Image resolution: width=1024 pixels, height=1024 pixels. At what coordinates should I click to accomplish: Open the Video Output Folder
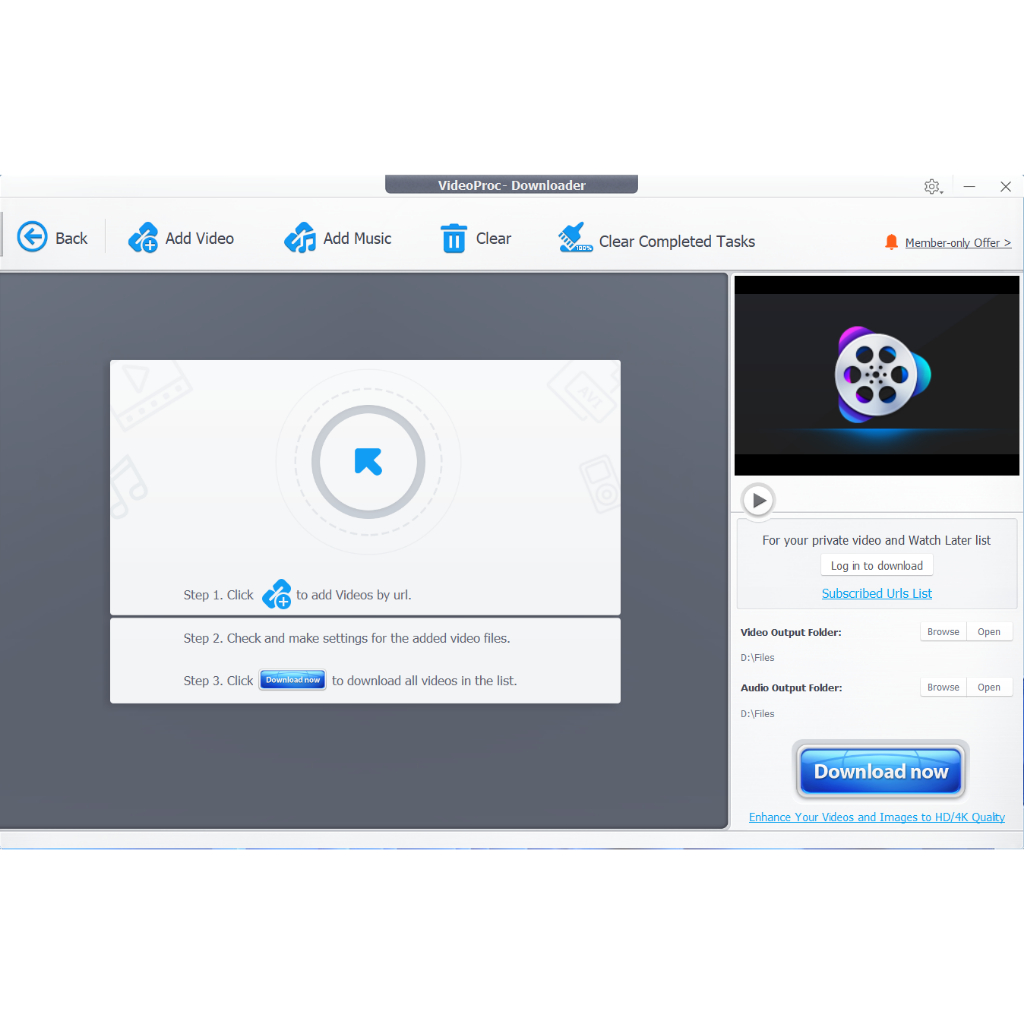989,632
